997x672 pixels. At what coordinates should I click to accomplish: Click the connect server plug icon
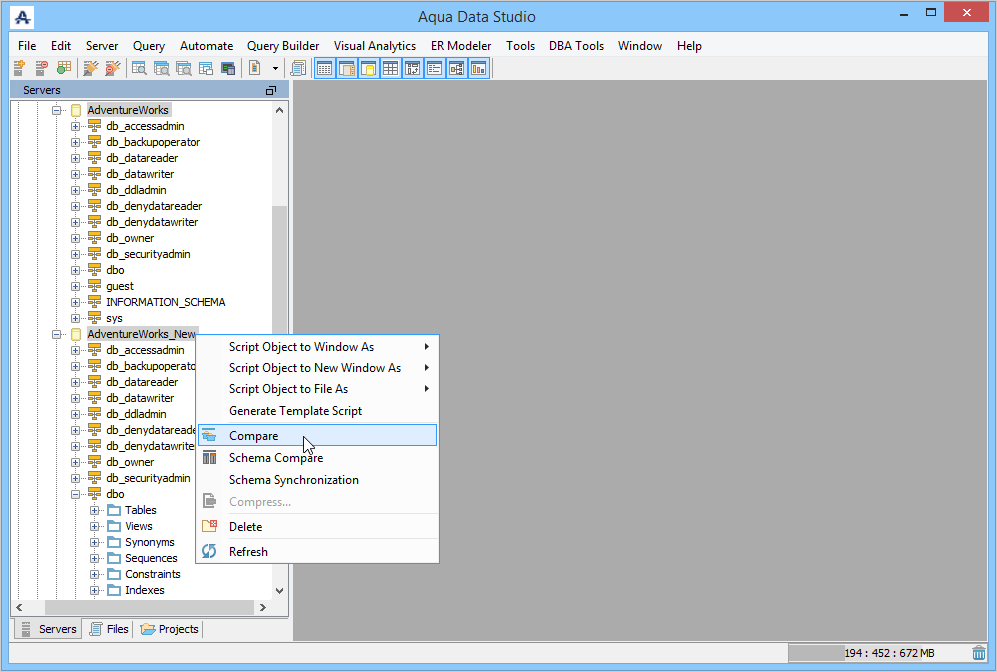(91, 68)
